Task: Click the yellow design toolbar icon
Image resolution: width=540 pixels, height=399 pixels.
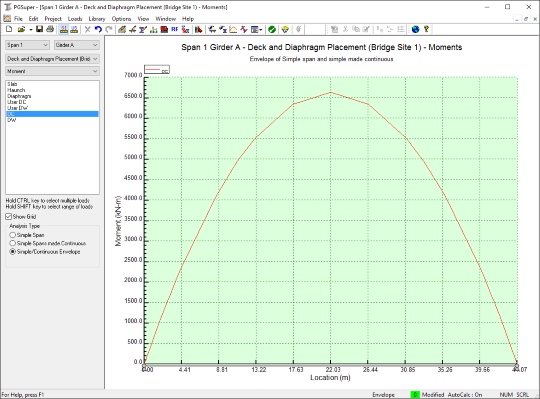Action: click(285, 29)
